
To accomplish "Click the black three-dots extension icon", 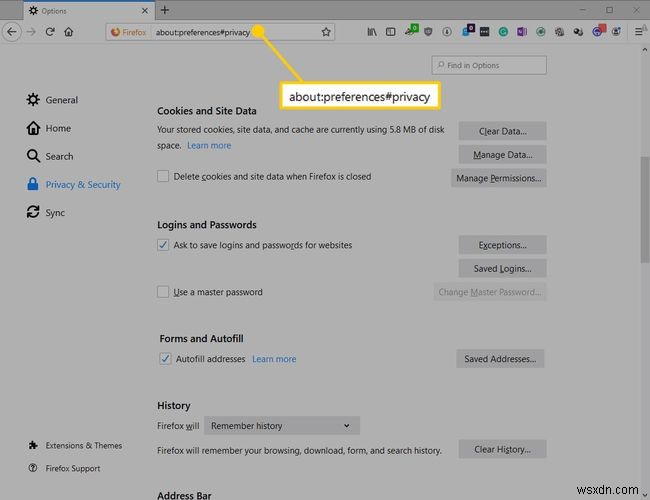I will coord(484,32).
